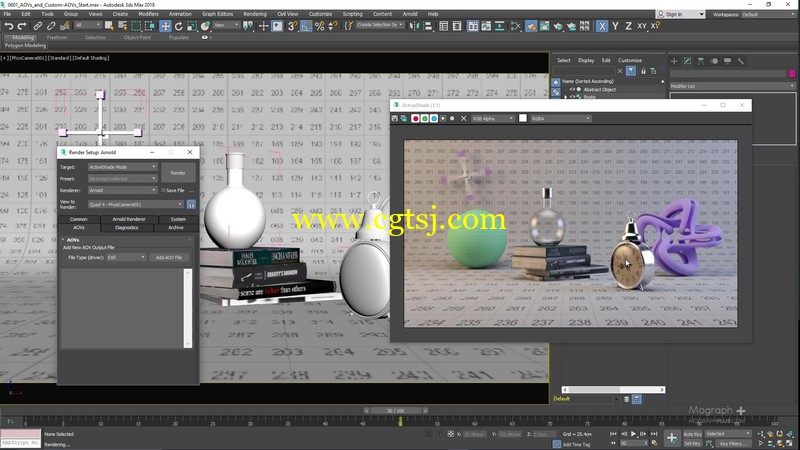Click the magenta object color swatch
800x450 pixels.
point(792,73)
